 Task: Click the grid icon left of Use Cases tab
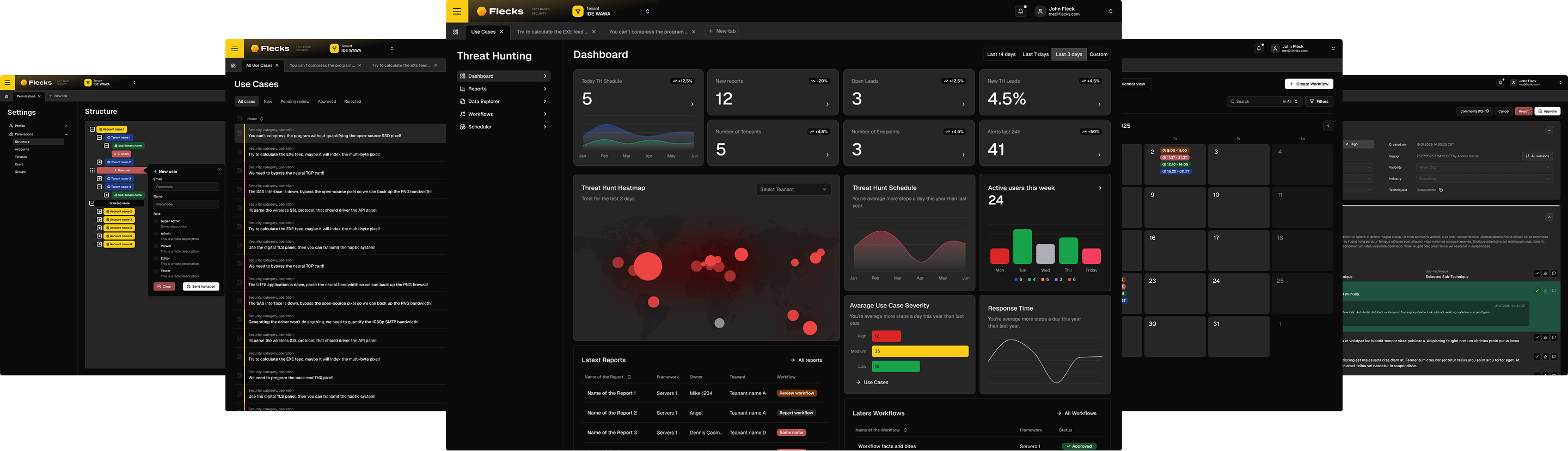click(x=455, y=32)
